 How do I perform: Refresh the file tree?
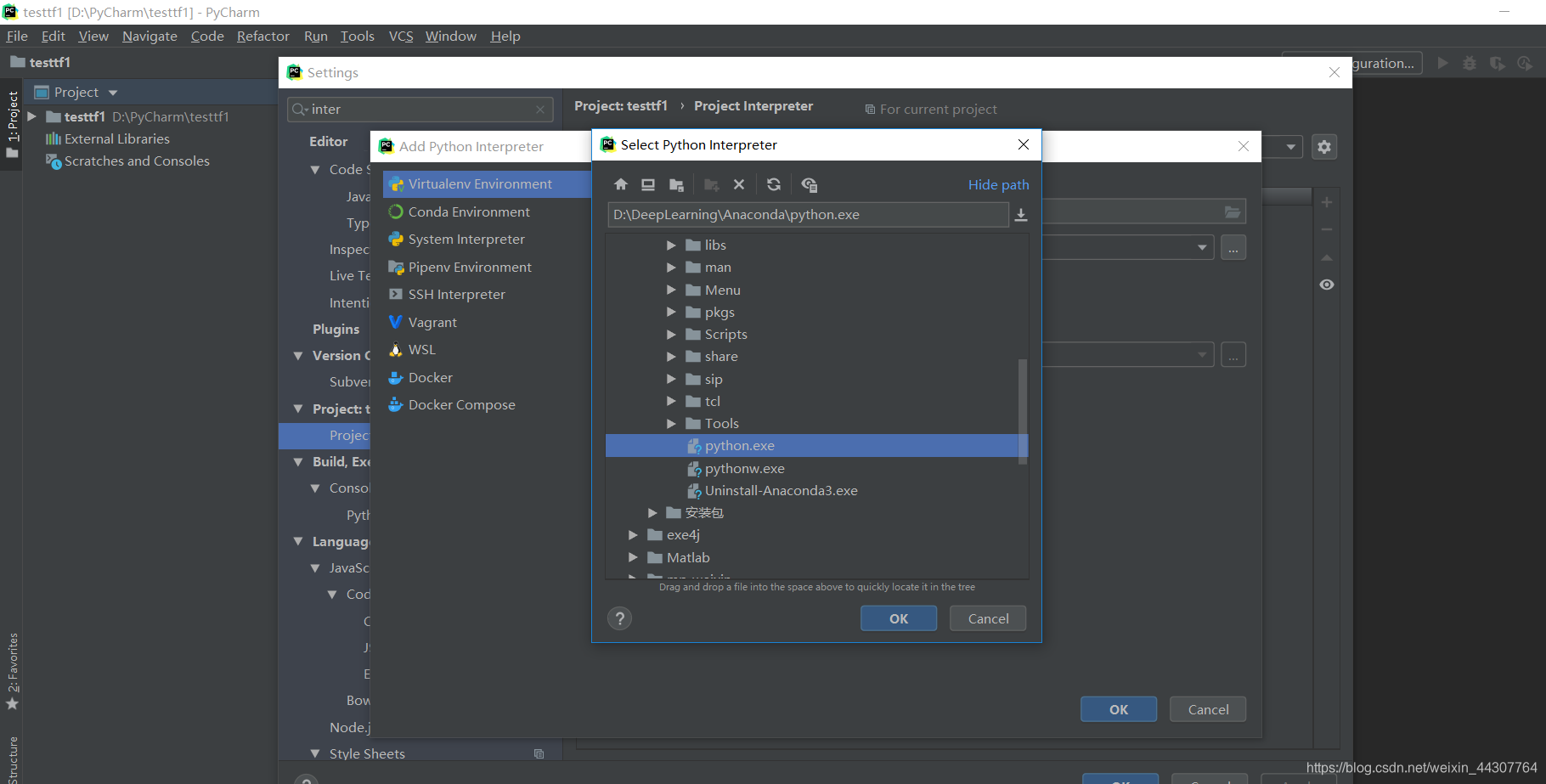pos(774,184)
